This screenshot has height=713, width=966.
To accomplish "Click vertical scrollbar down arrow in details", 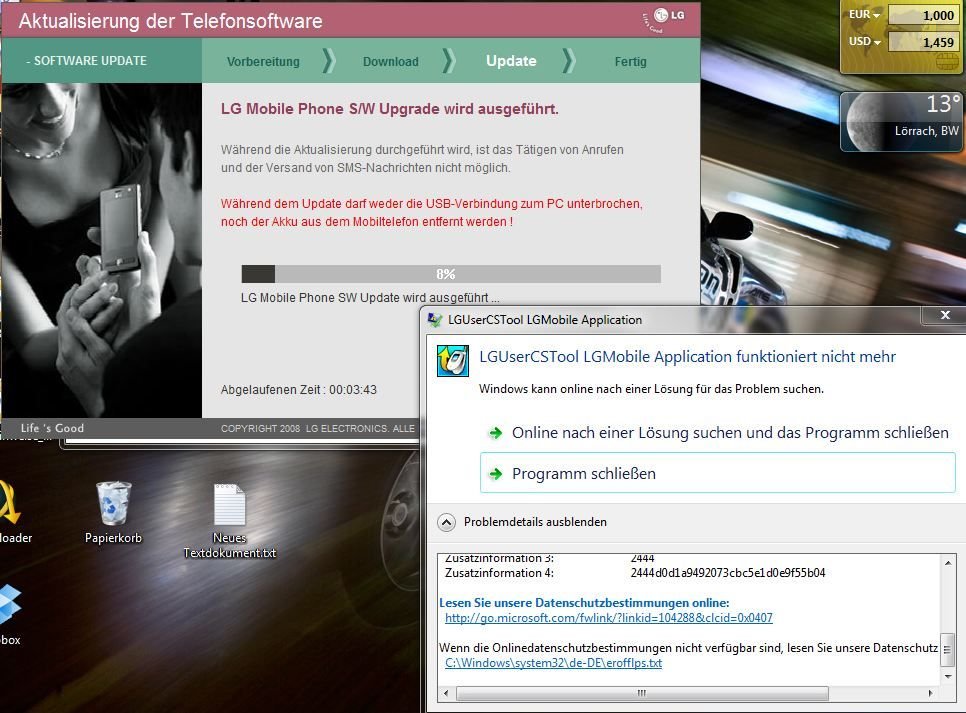I will click(x=948, y=677).
